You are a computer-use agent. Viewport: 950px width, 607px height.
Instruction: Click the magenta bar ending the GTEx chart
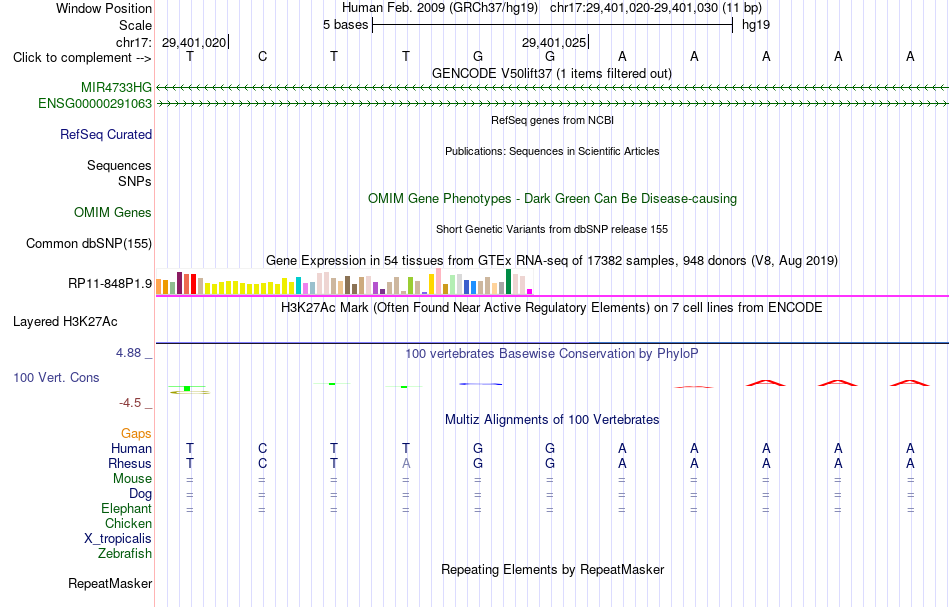530,291
